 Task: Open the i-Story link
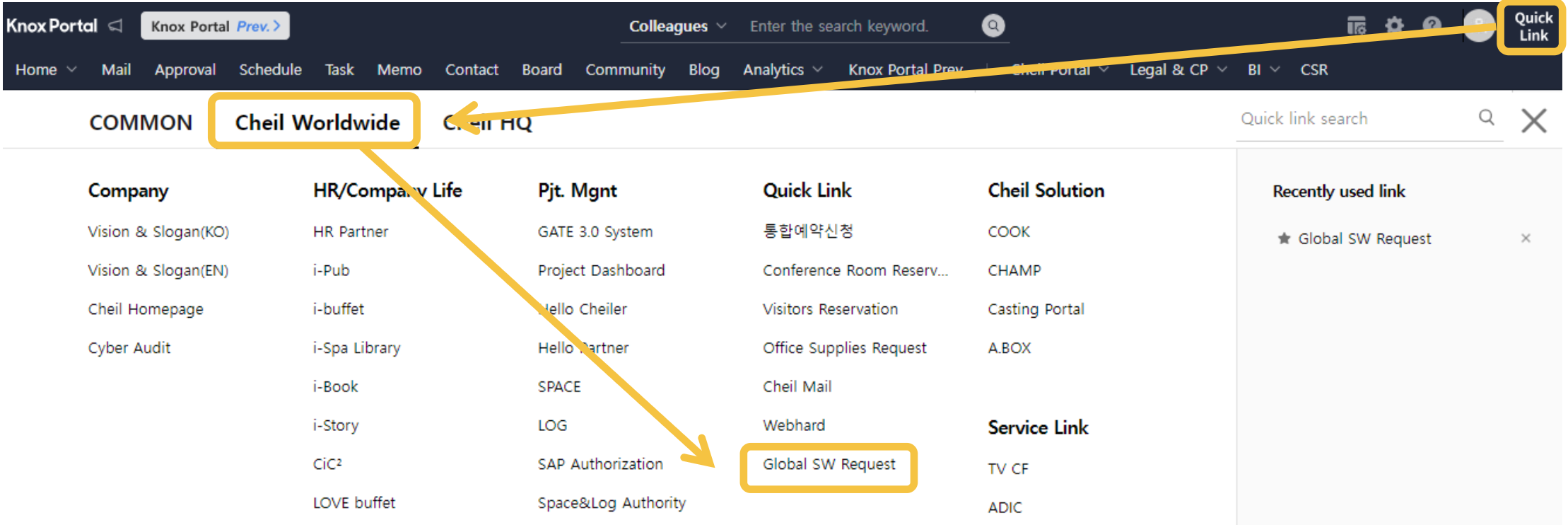click(336, 426)
